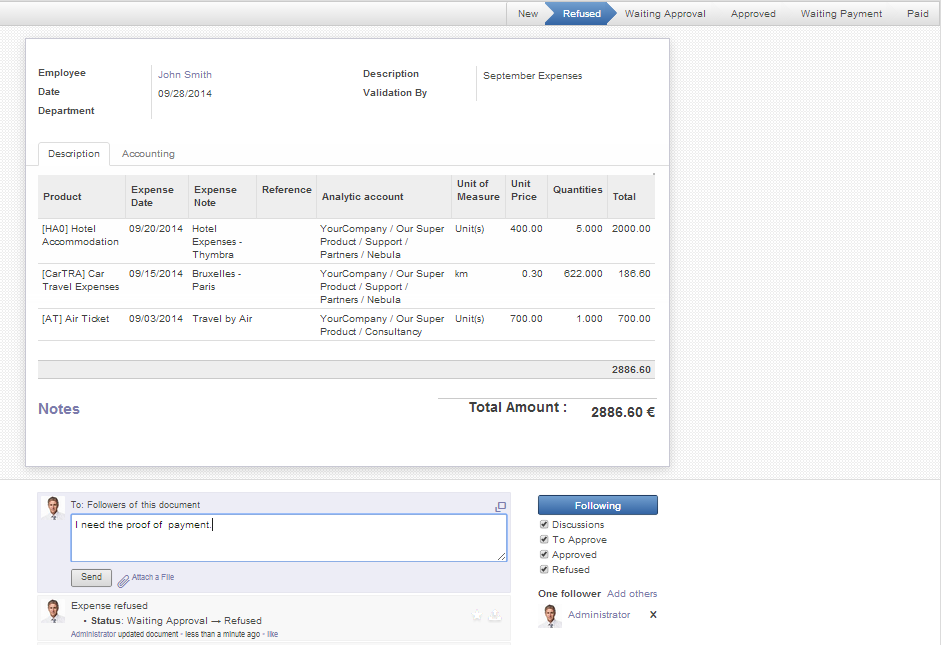Toggle the To Approve subscription checkbox
The height and width of the screenshot is (645, 941).
click(544, 539)
